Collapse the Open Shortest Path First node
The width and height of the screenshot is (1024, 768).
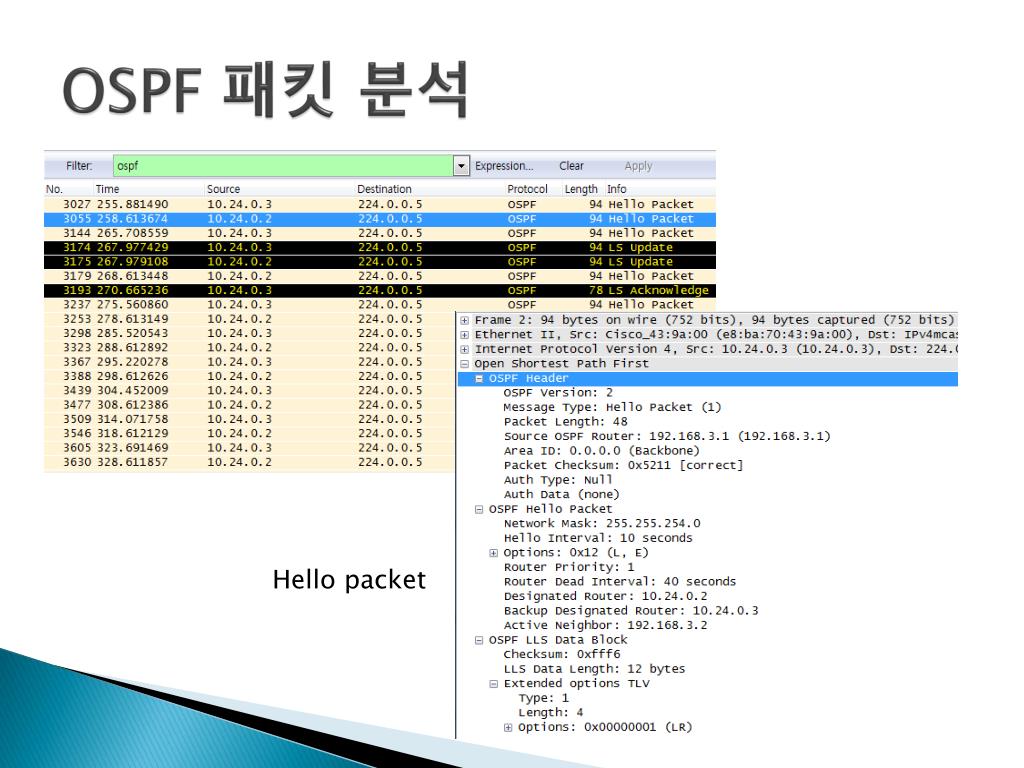coord(464,364)
